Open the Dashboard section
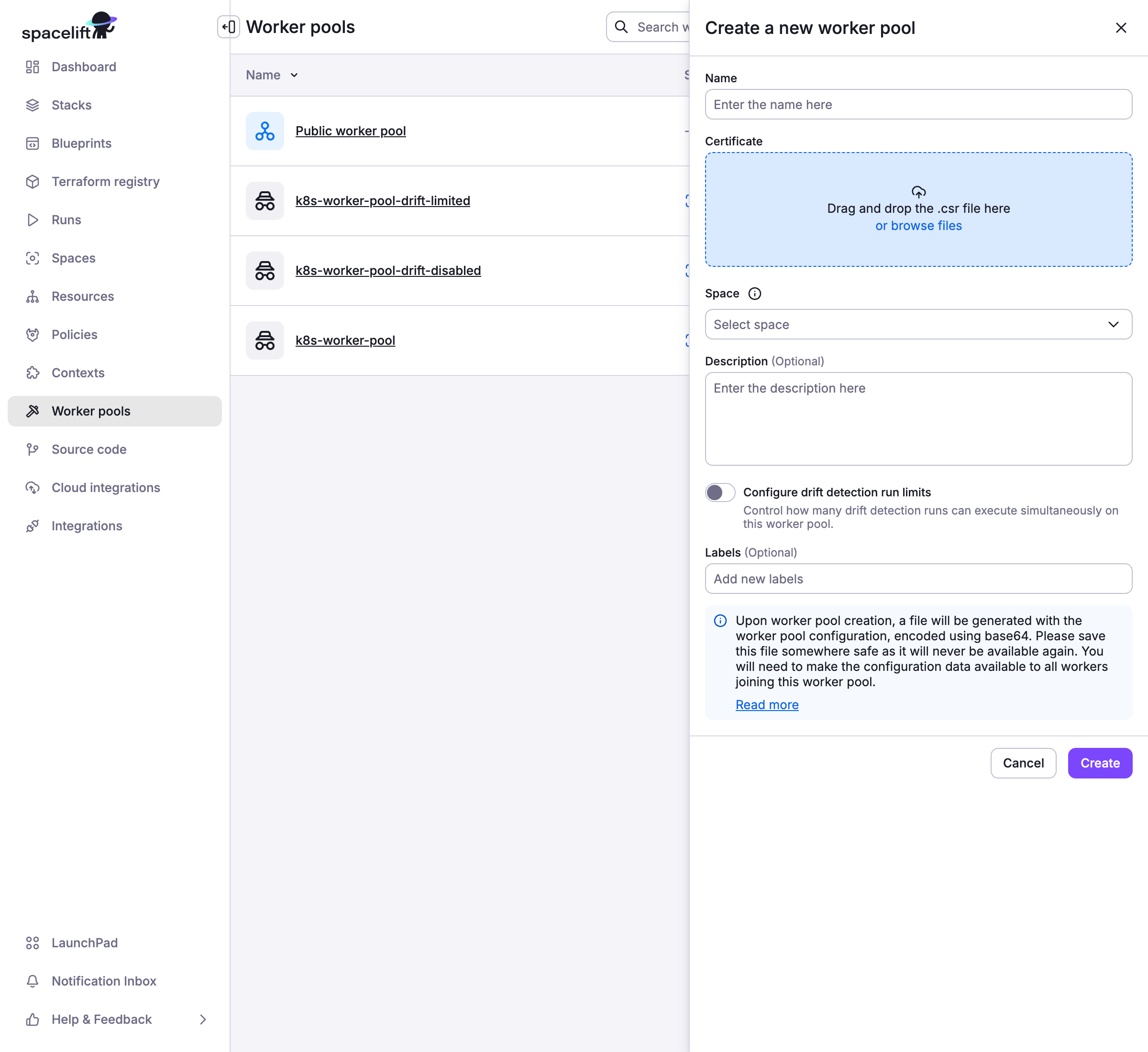Screen dimensions: 1148x1052 (84, 66)
